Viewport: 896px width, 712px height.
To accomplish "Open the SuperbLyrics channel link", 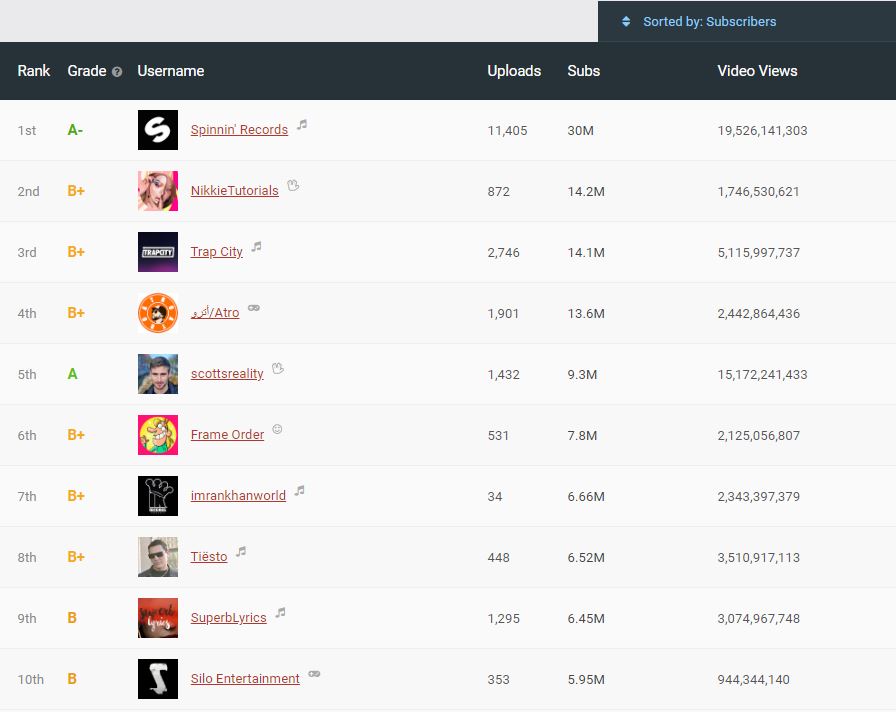I will tap(229, 618).
